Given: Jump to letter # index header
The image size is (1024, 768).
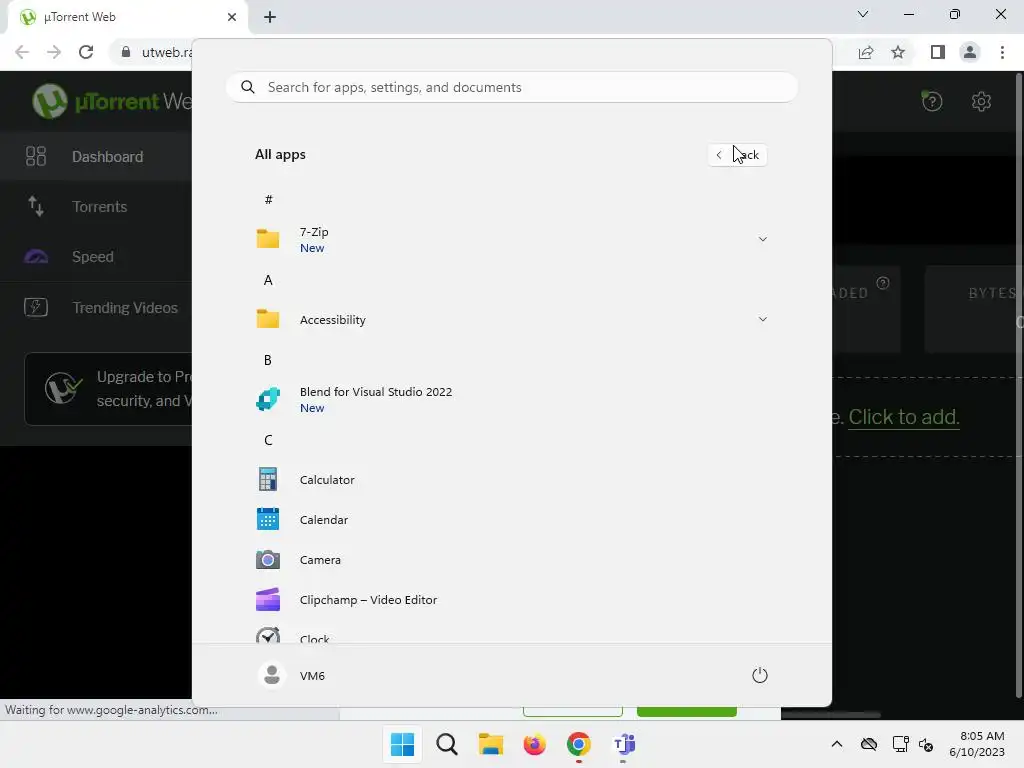Looking at the screenshot, I should pyautogui.click(x=268, y=200).
